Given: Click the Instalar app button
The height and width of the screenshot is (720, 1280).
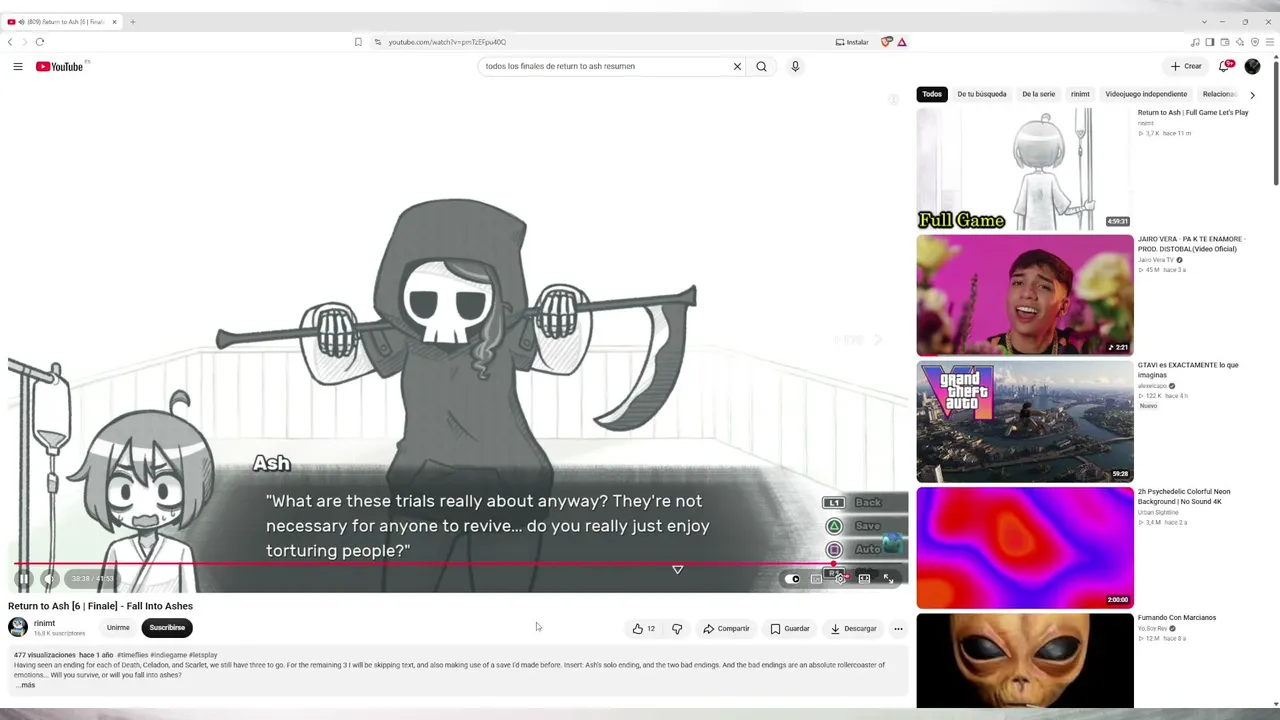Looking at the screenshot, I should (x=852, y=42).
